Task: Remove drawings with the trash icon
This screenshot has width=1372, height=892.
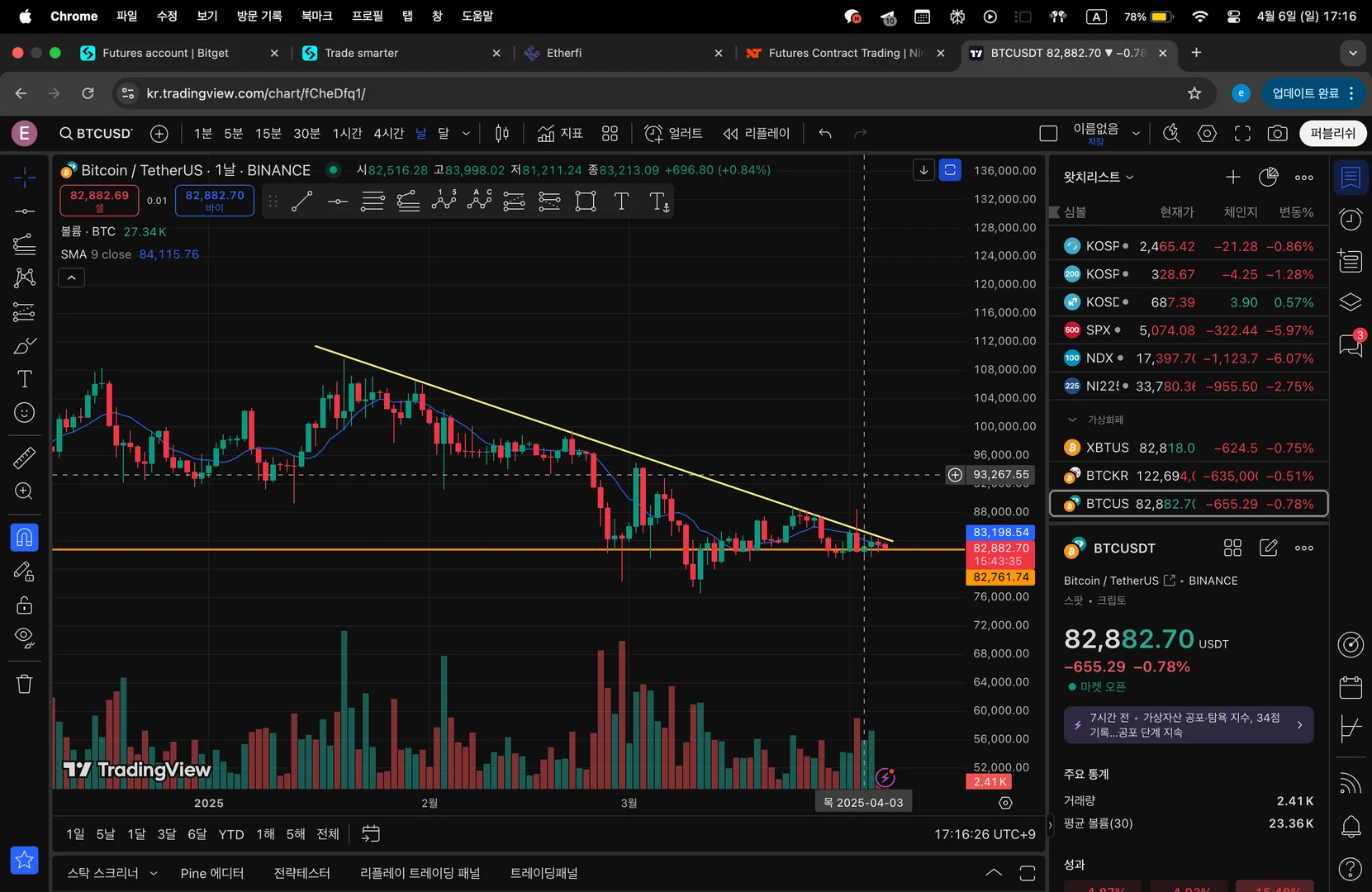Action: click(25, 684)
